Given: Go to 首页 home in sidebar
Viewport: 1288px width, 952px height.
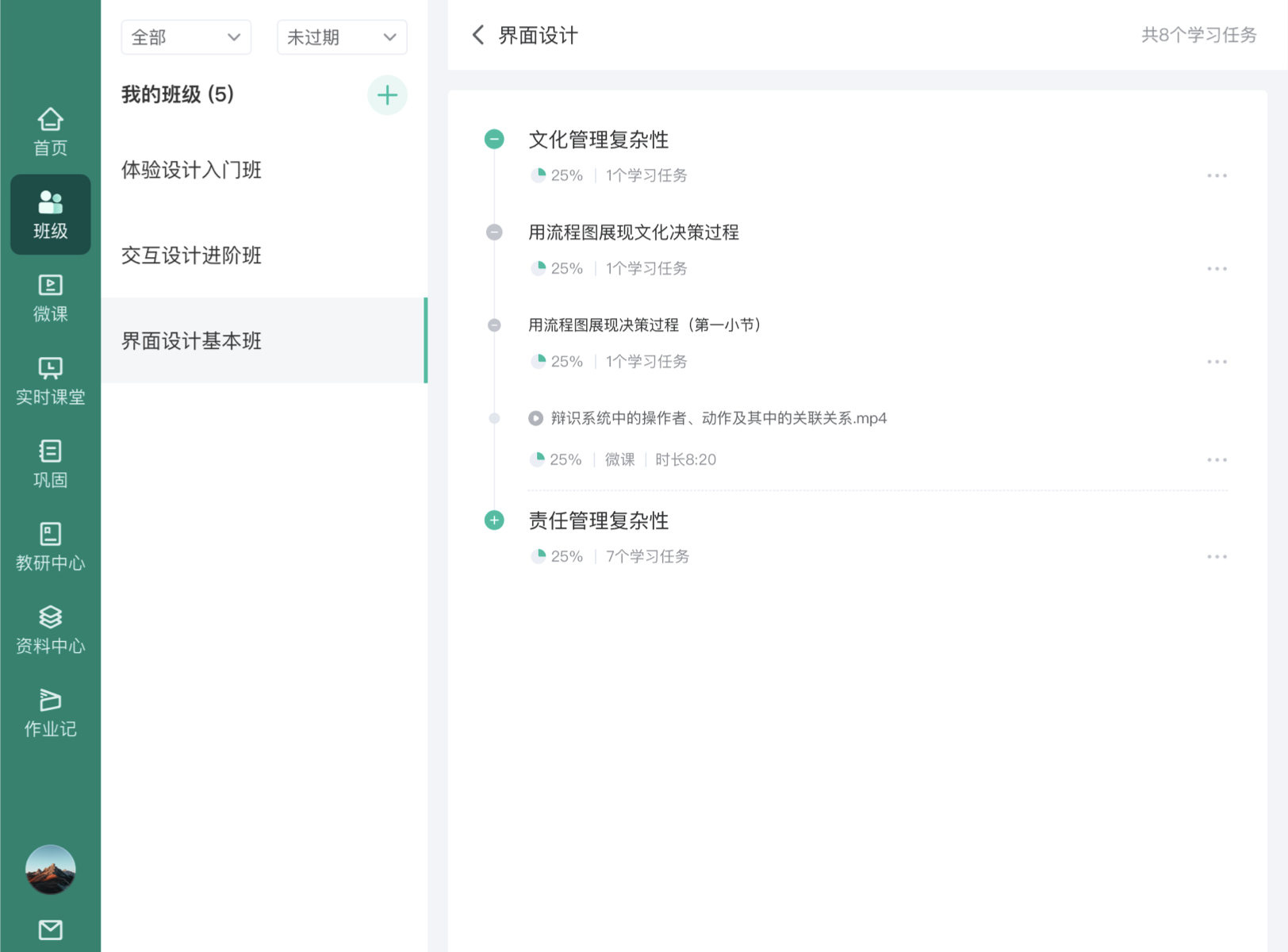Looking at the screenshot, I should coord(50,132).
